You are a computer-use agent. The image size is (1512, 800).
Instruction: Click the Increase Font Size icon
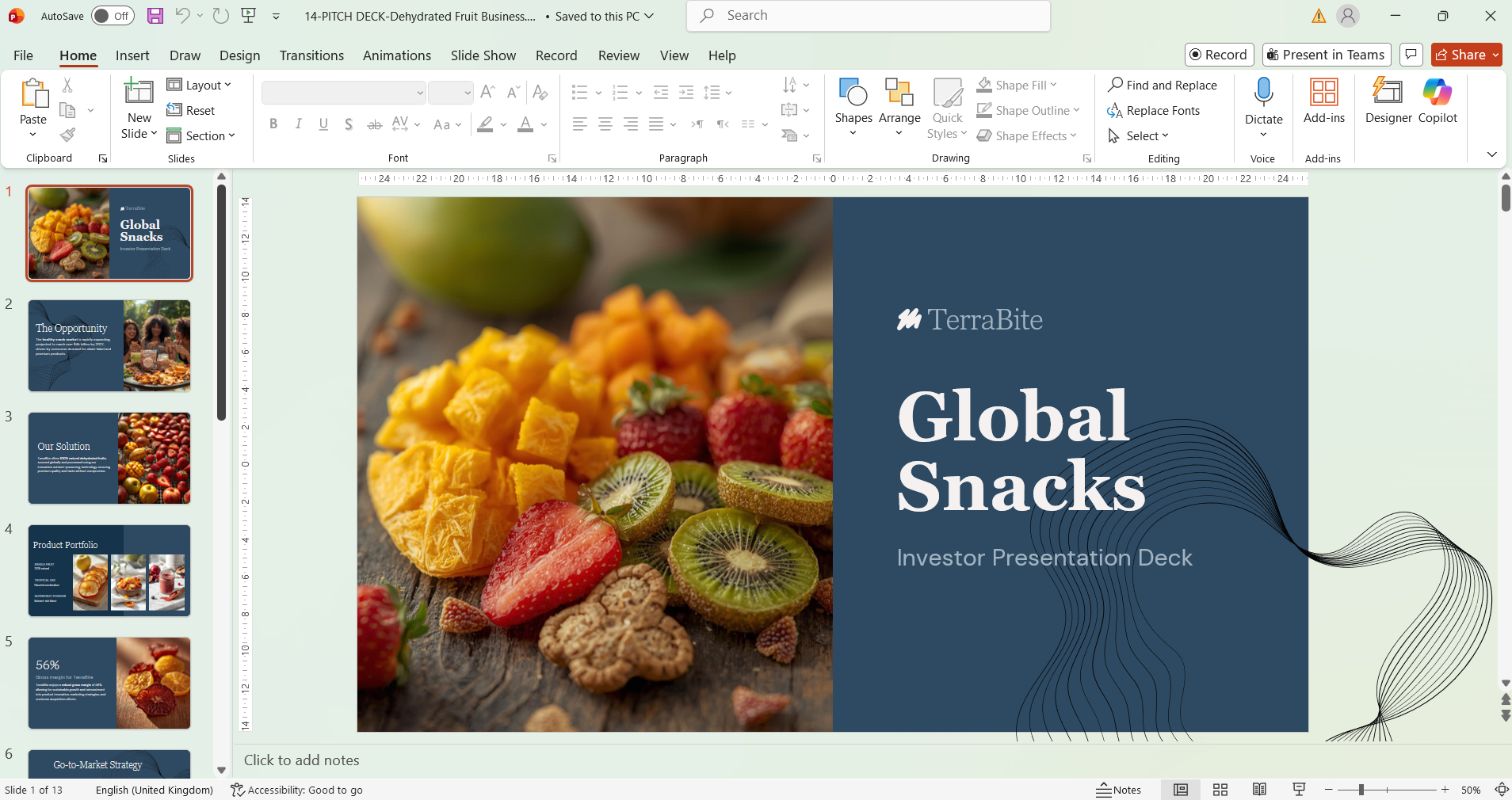click(x=487, y=92)
